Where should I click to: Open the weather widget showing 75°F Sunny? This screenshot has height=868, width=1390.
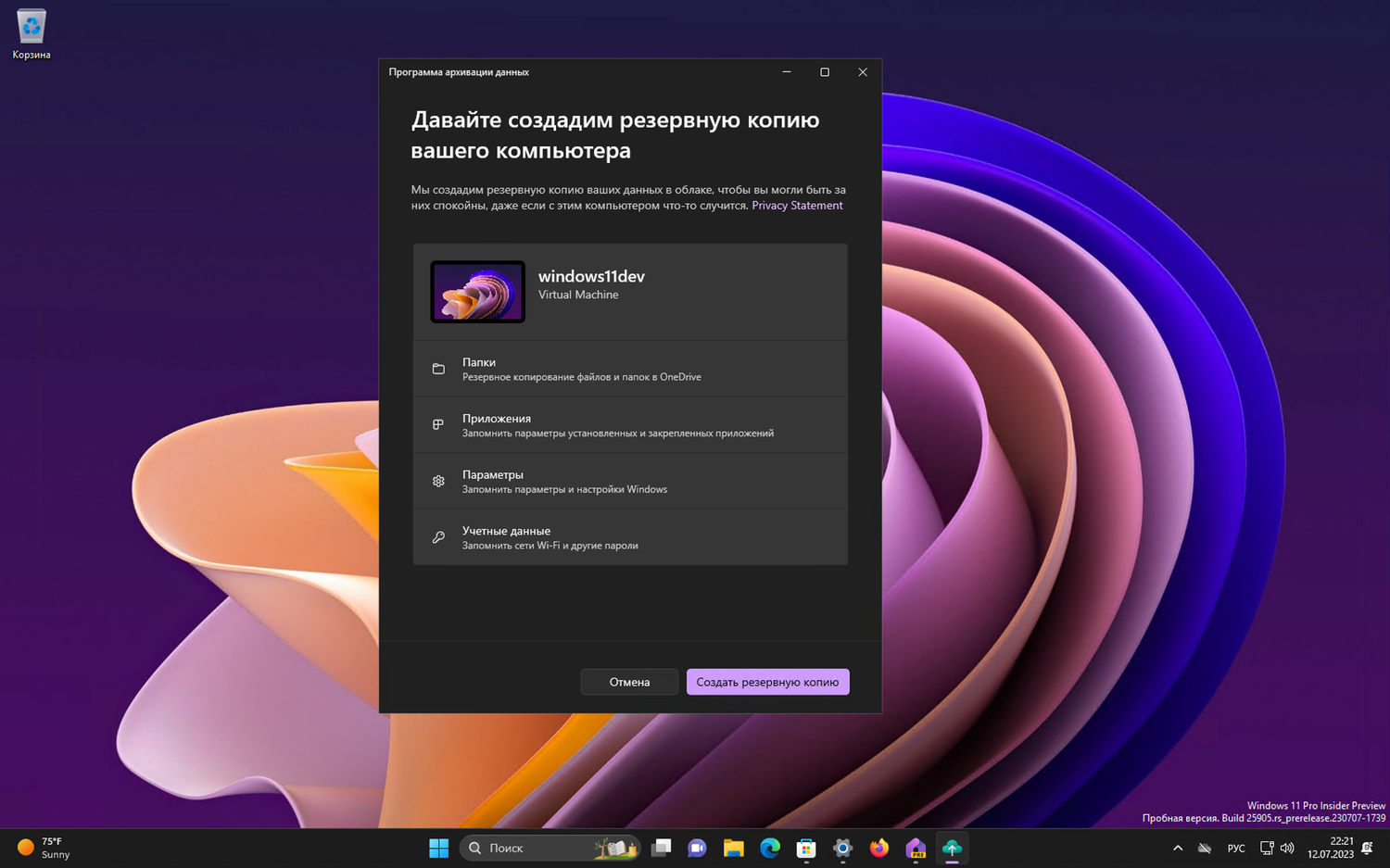[44, 848]
